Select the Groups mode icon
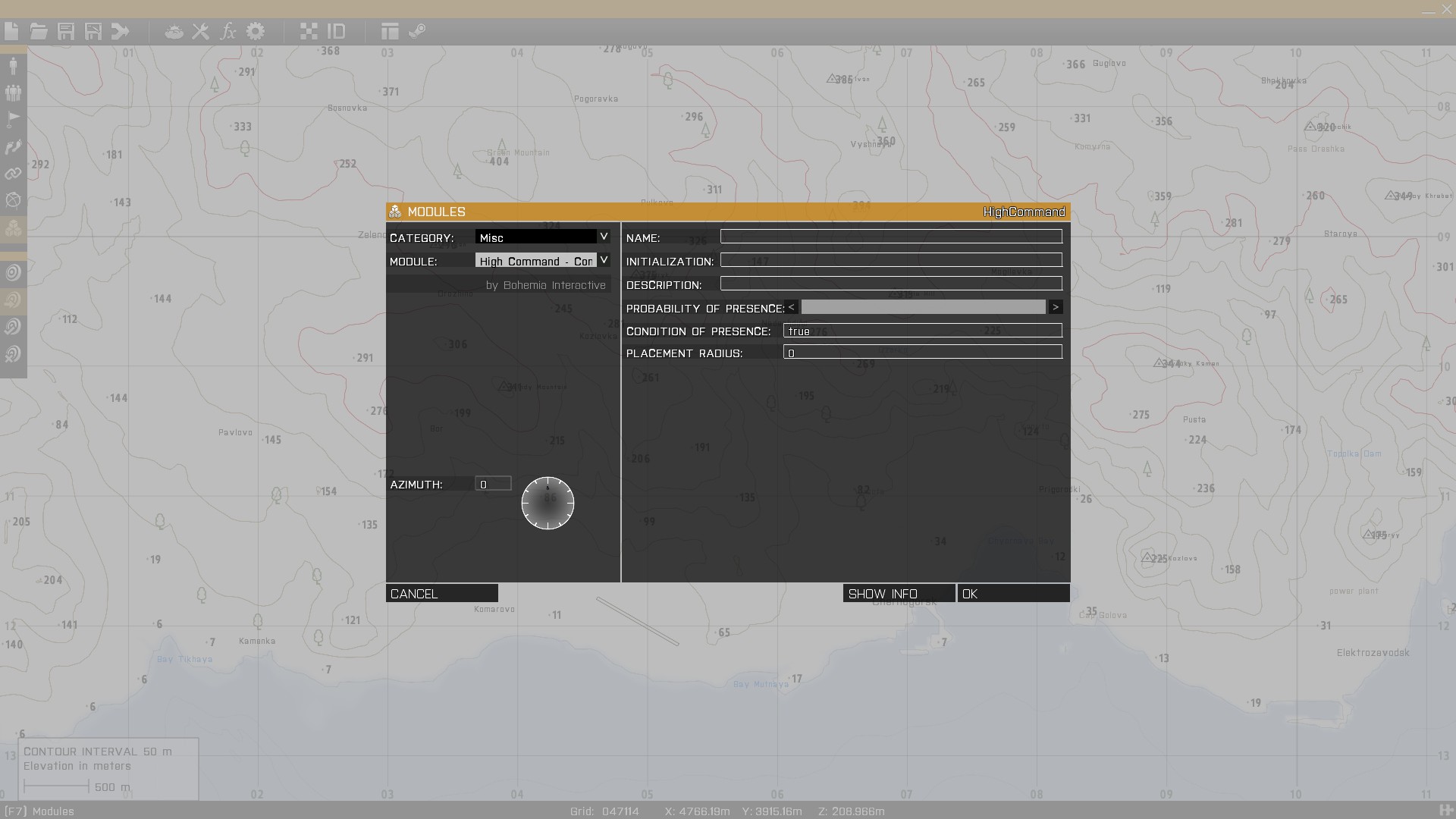 tap(13, 93)
